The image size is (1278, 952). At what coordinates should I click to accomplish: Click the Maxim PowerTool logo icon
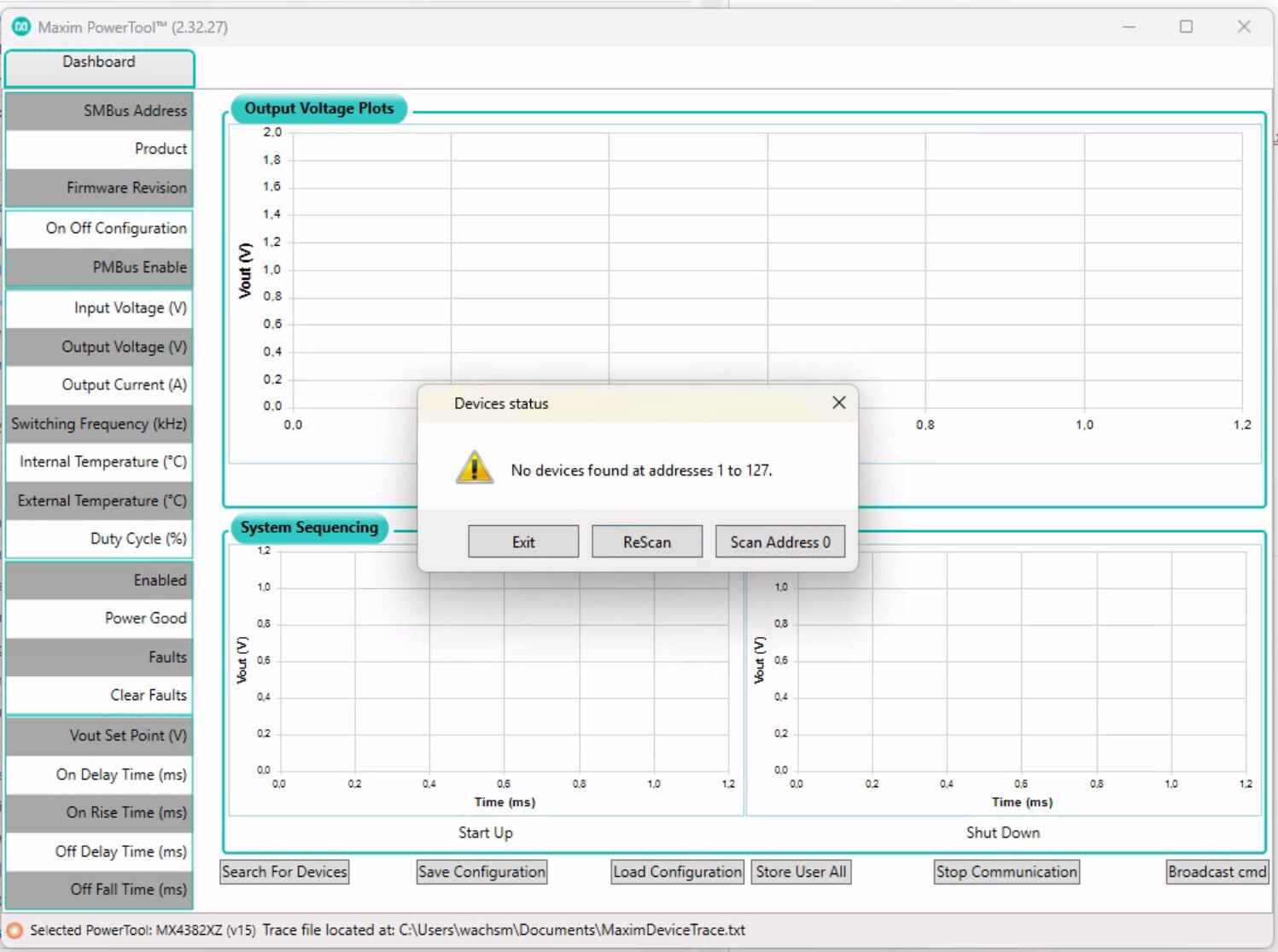[20, 27]
